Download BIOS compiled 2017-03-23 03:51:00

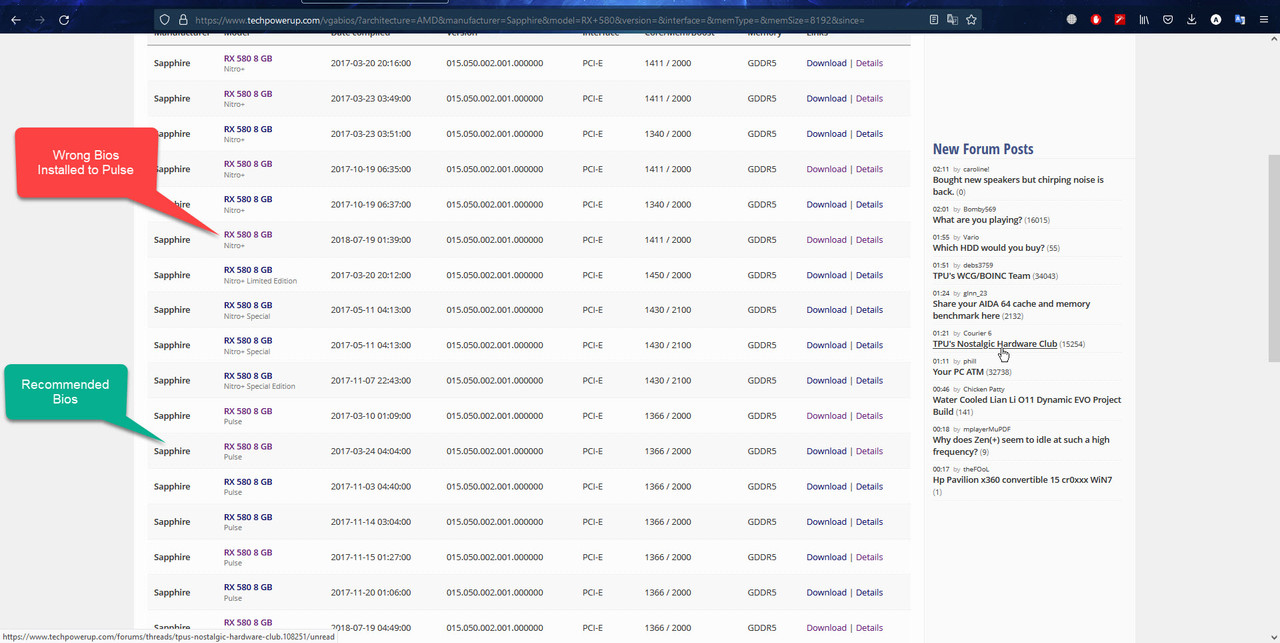826,134
